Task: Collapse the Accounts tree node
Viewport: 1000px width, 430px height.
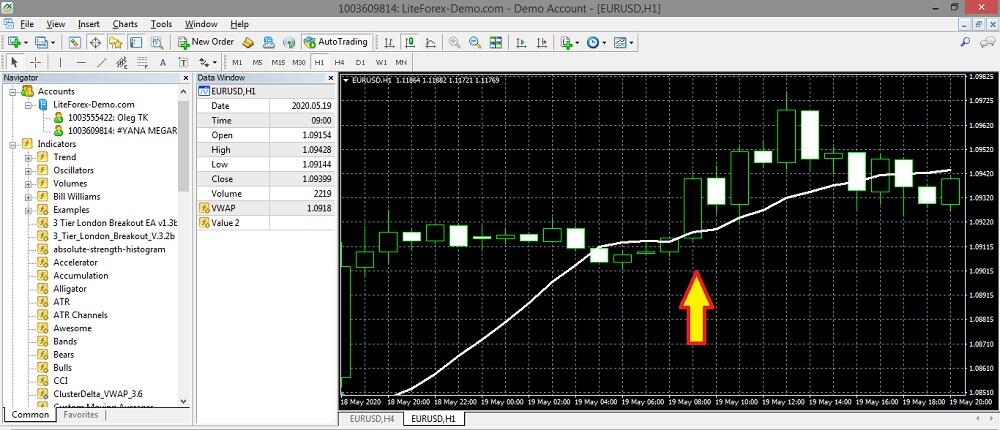Action: click(x=12, y=91)
